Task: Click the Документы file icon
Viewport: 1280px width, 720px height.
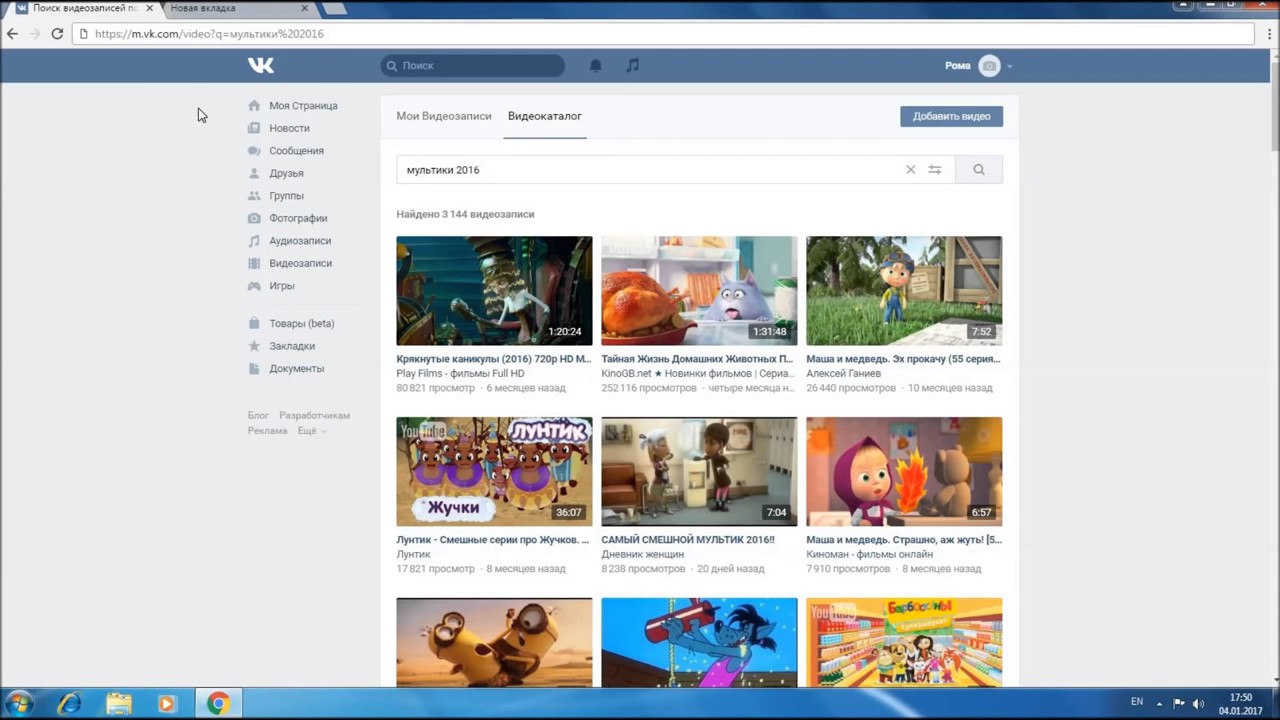Action: (x=254, y=369)
